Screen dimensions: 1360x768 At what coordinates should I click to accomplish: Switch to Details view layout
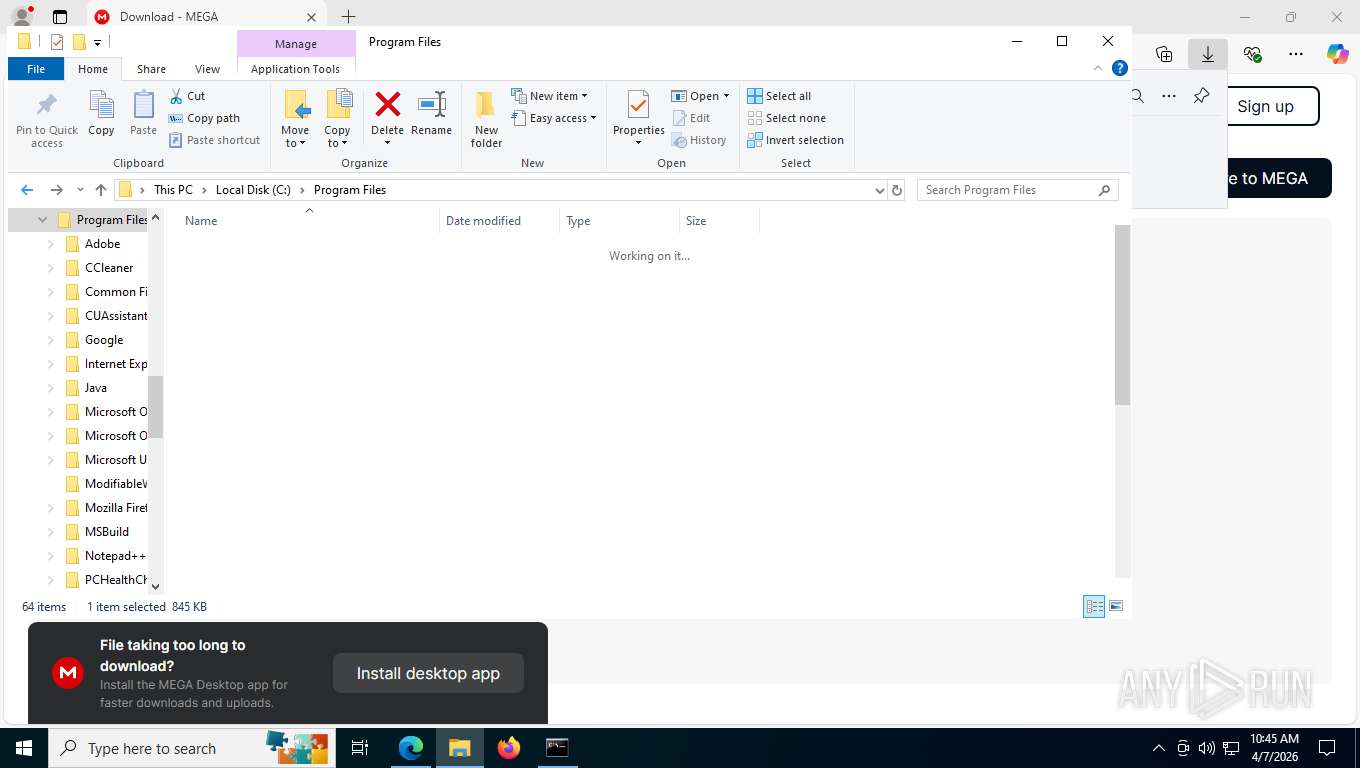tap(1095, 606)
